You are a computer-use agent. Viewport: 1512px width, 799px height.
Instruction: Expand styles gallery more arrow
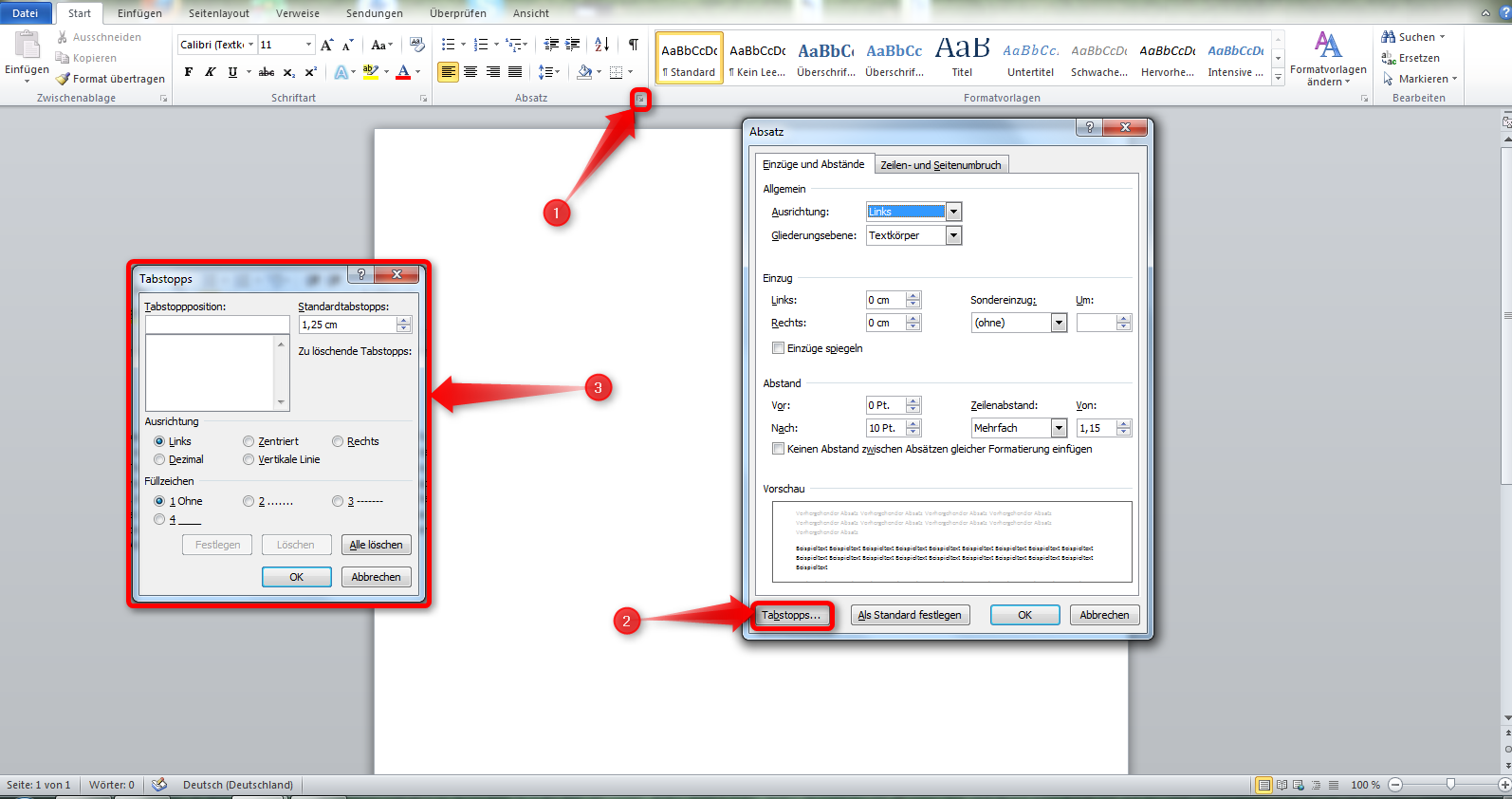click(1278, 78)
